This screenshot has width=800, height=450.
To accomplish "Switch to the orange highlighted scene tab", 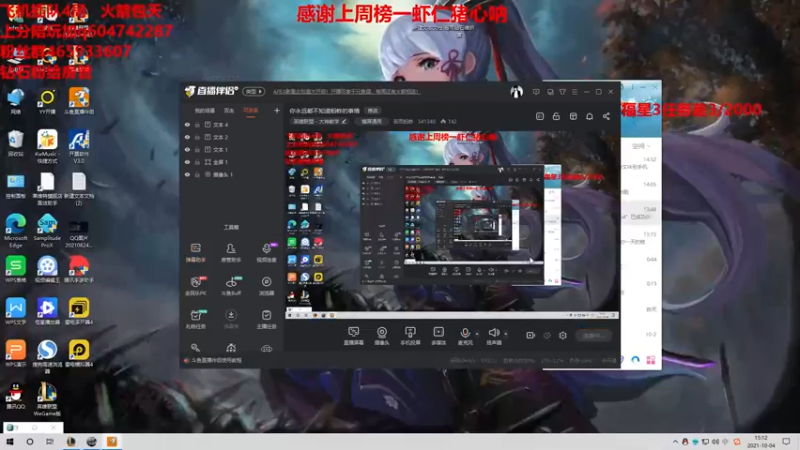I will click(251, 111).
